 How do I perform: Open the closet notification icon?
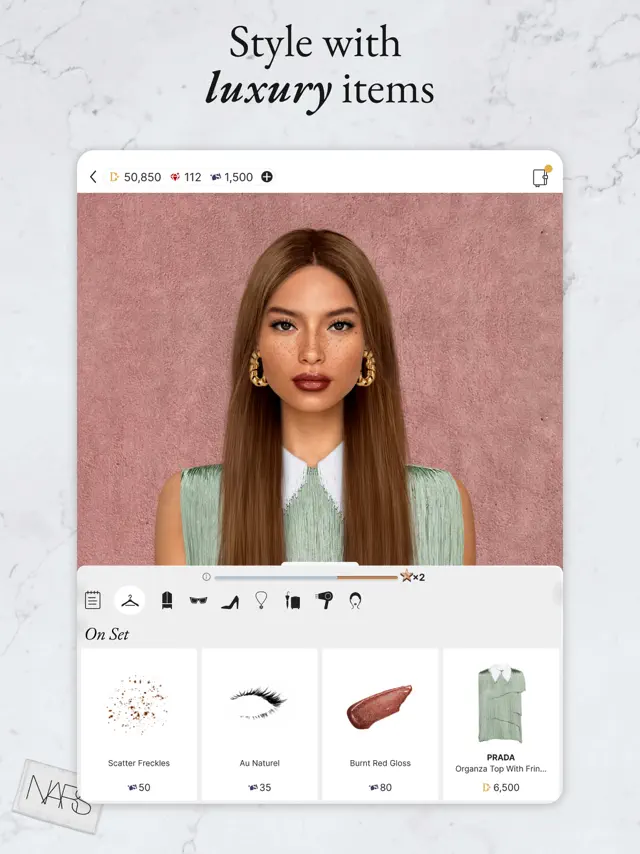[541, 176]
